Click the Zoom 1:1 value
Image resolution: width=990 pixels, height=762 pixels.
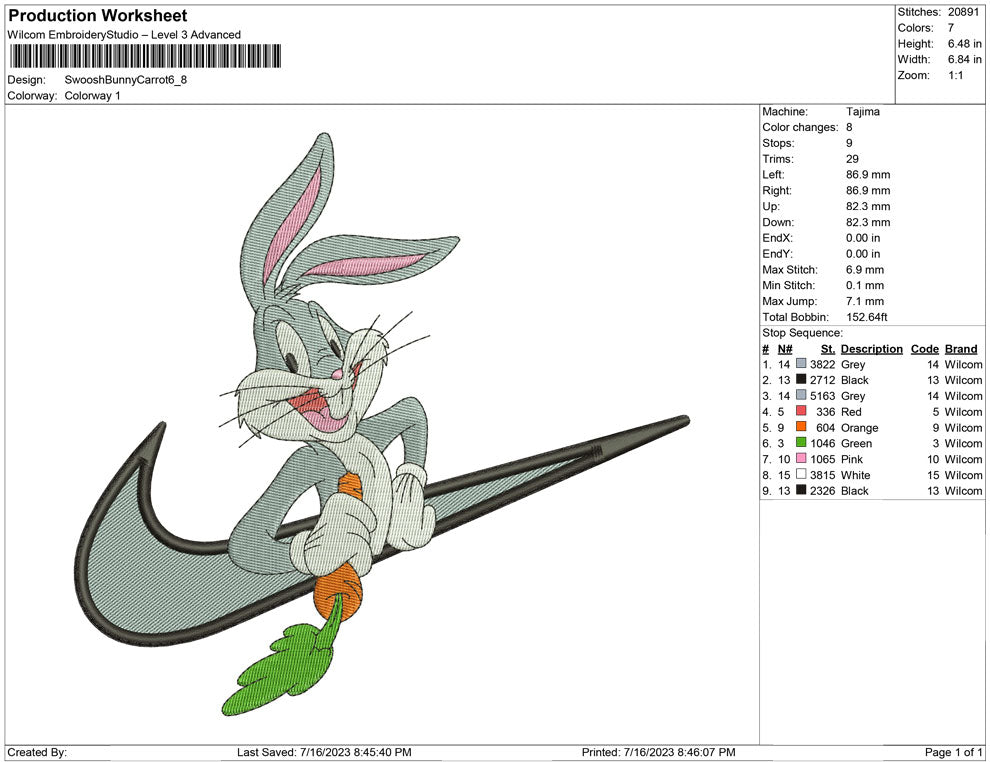[956, 75]
